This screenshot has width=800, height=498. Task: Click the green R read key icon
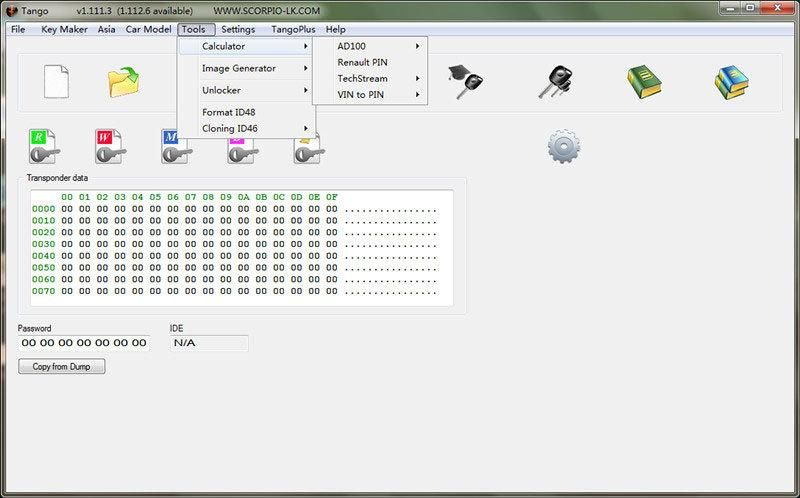[44, 146]
